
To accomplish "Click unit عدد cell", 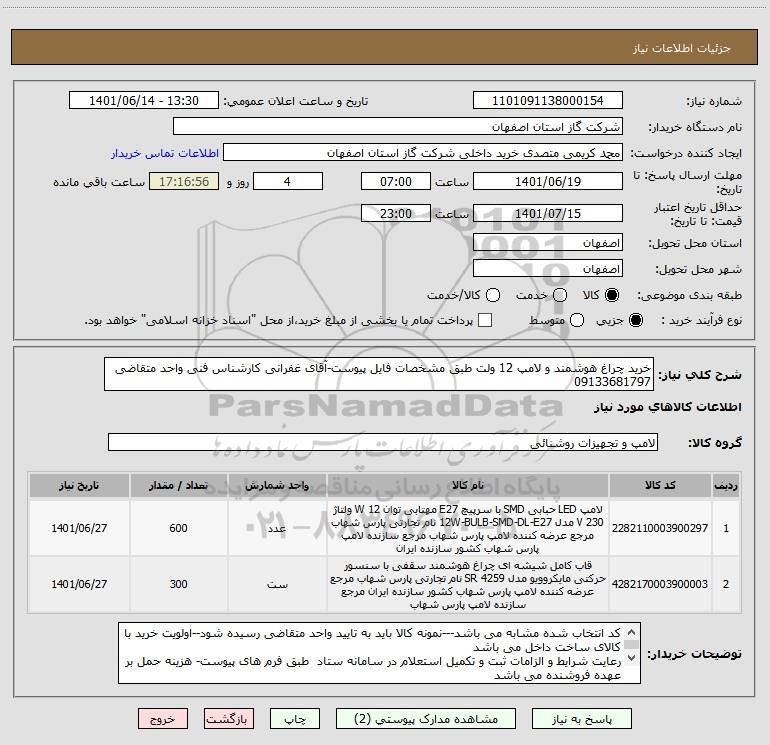I will pyautogui.click(x=277, y=528).
